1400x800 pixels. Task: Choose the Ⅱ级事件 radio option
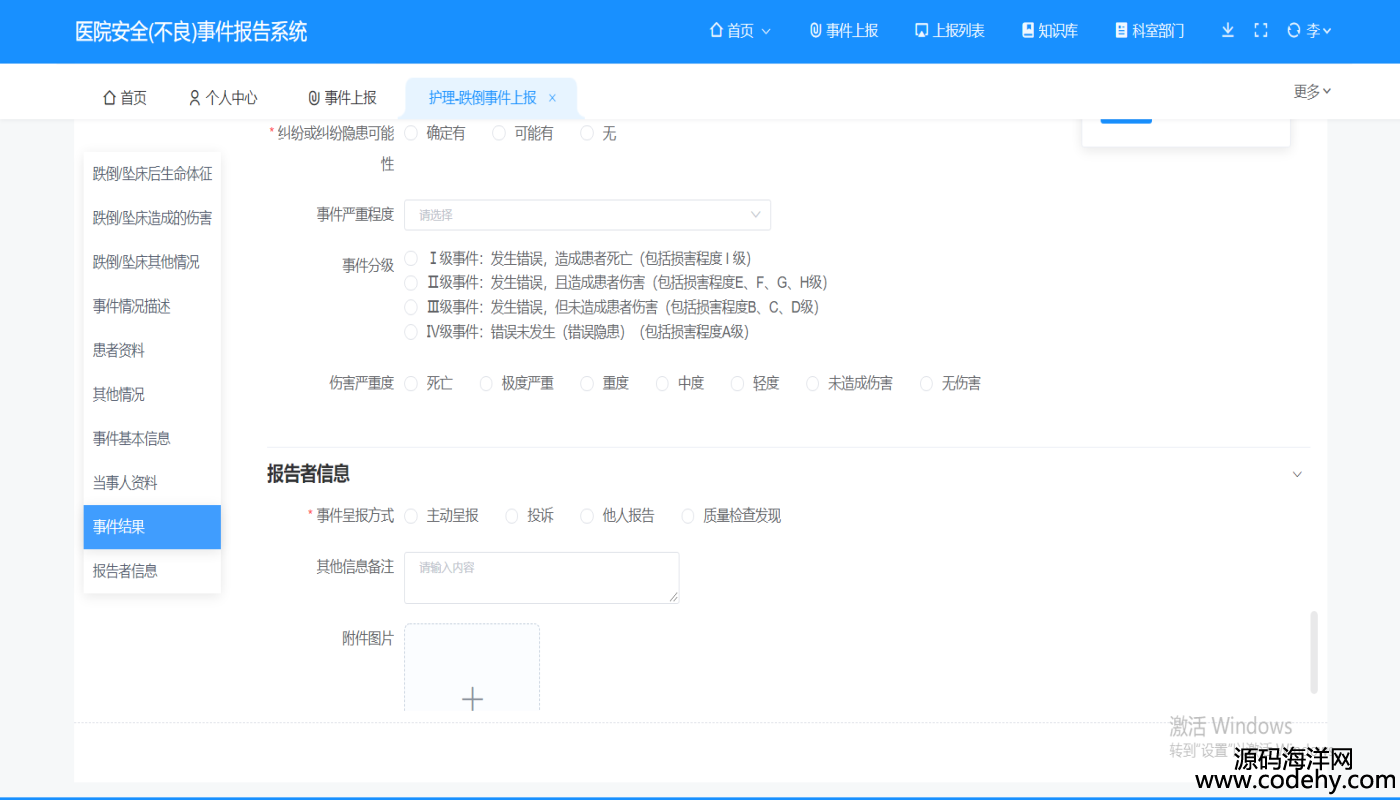412,283
